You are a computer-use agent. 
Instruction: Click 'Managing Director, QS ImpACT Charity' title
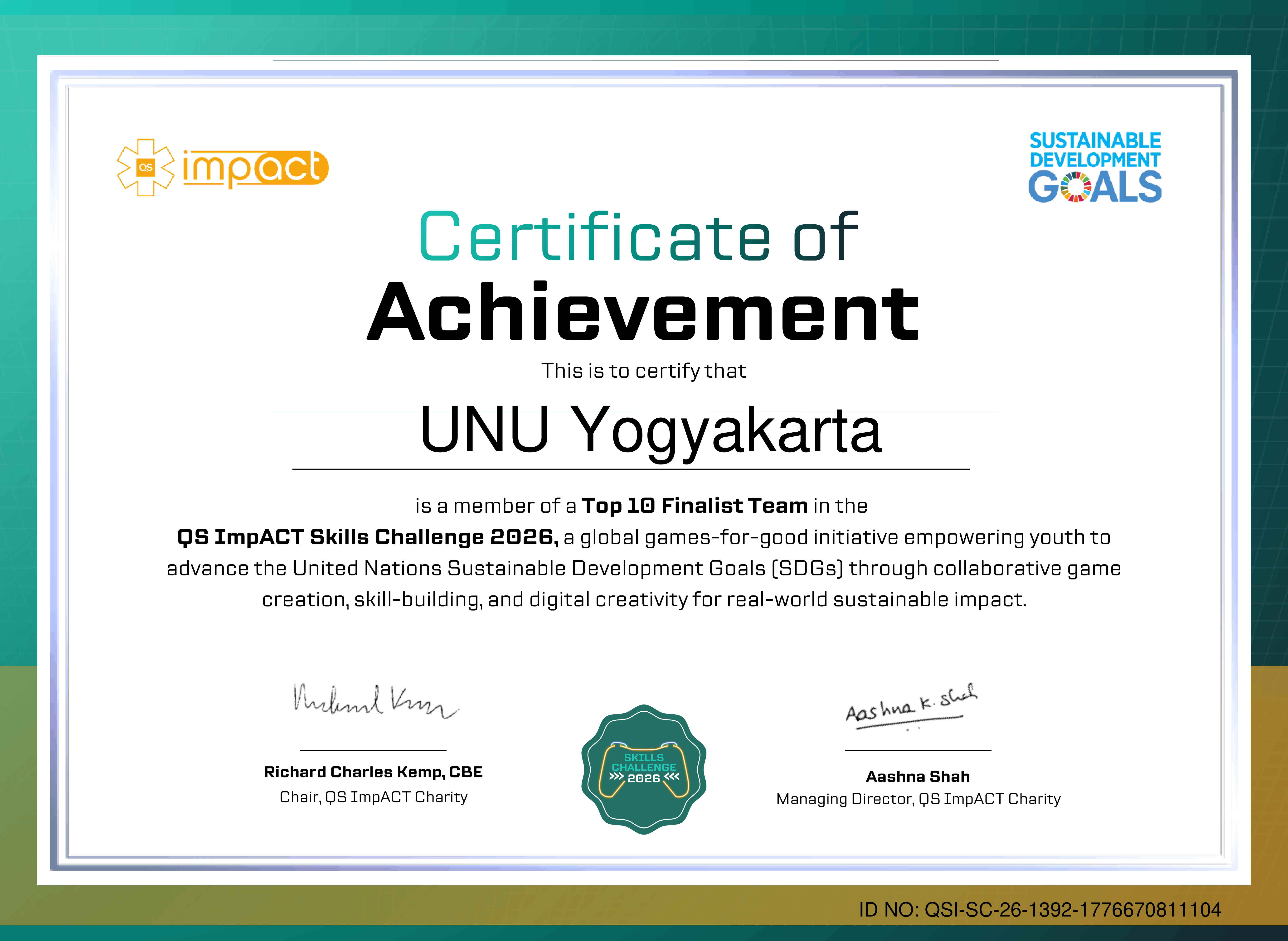(x=918, y=799)
